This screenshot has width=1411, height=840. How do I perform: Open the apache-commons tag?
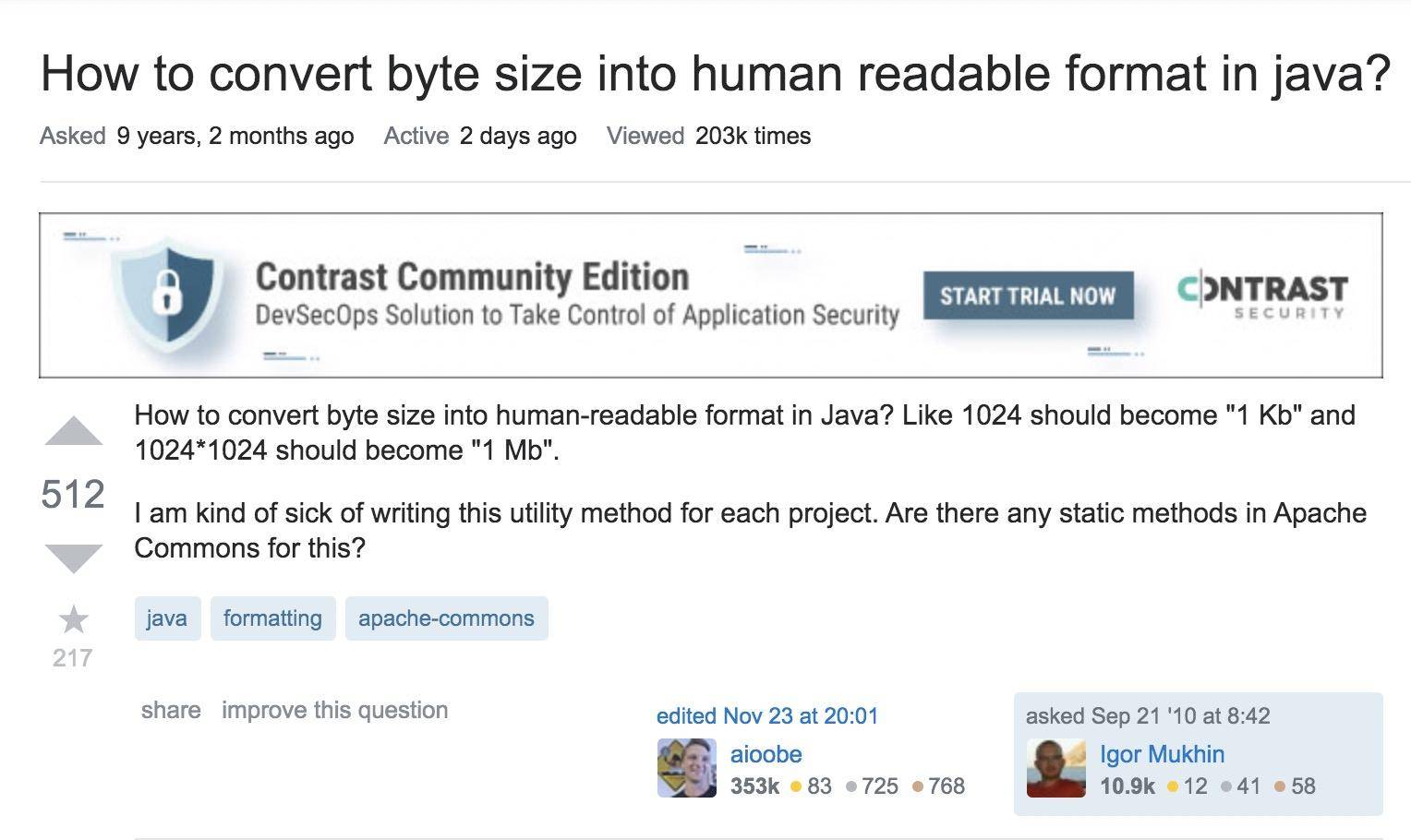pyautogui.click(x=446, y=618)
